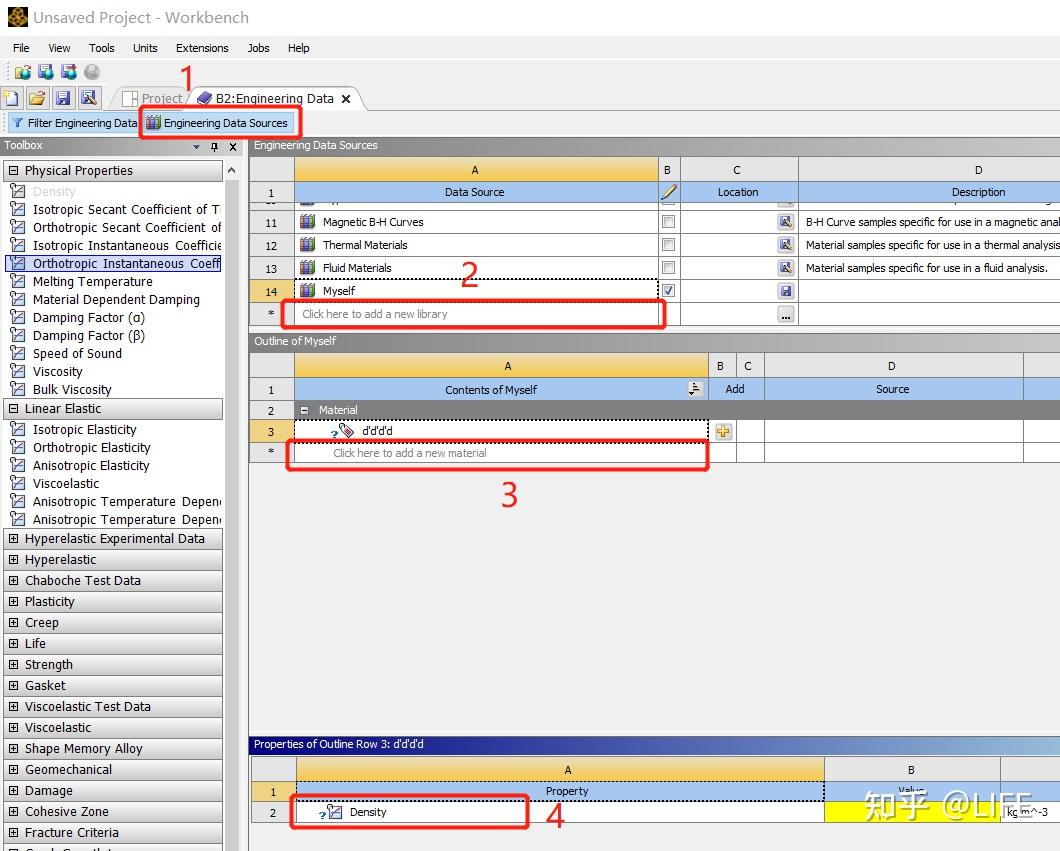Click the Open folder icon in the toolbar
Viewport: 1060px width, 851px height.
[37, 98]
